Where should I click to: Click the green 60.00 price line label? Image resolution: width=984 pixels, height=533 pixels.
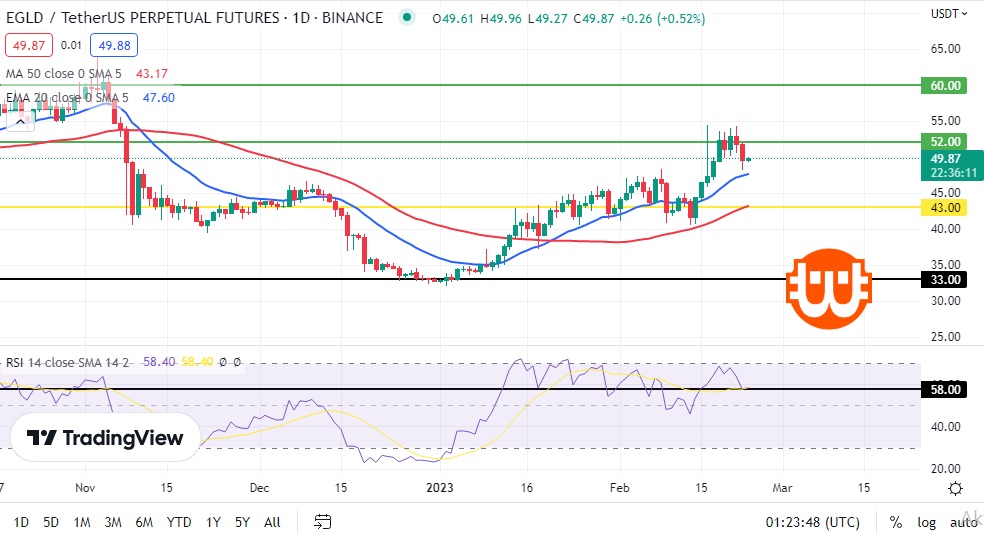(945, 86)
